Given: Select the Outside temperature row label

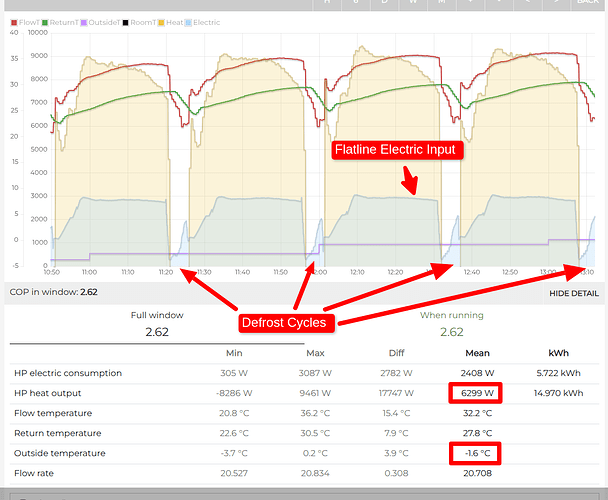Looking at the screenshot, I should tap(60, 453).
